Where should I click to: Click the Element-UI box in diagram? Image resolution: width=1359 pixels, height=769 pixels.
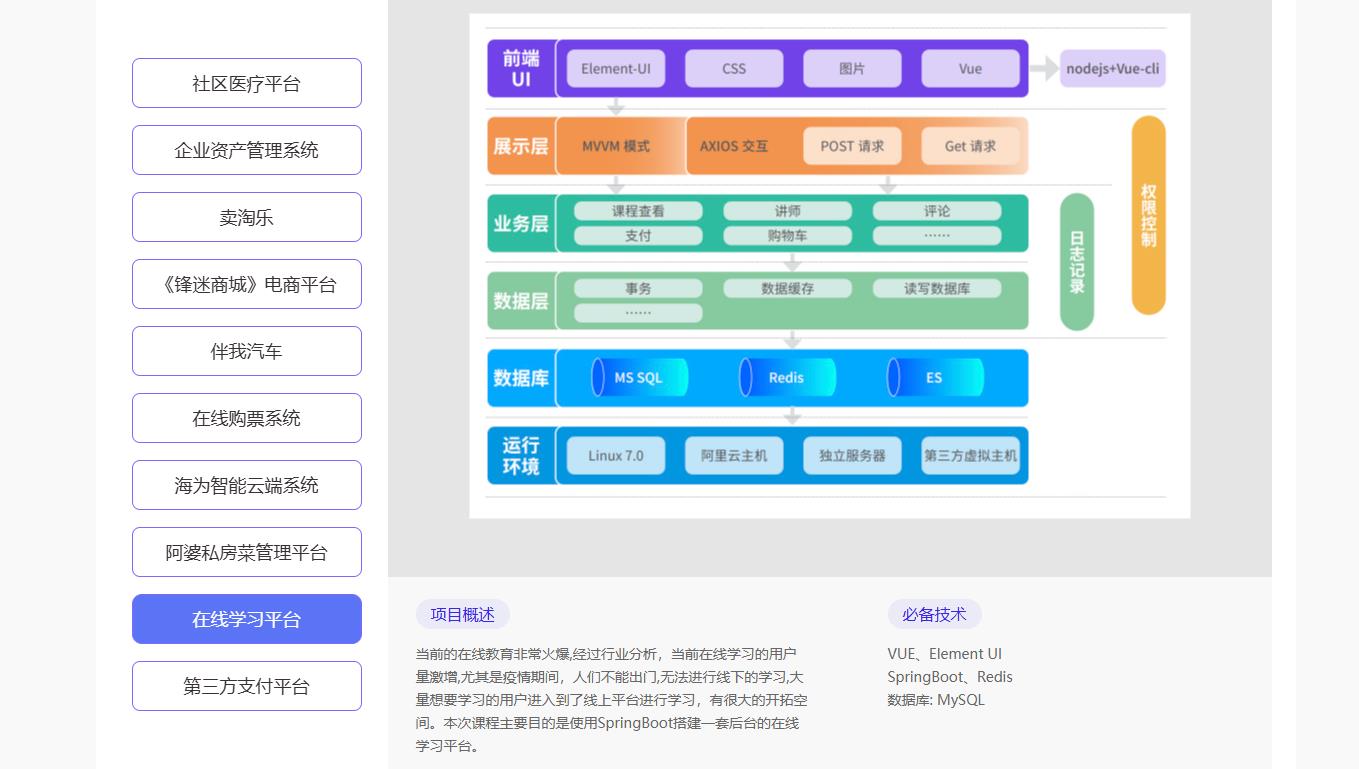[x=616, y=69]
